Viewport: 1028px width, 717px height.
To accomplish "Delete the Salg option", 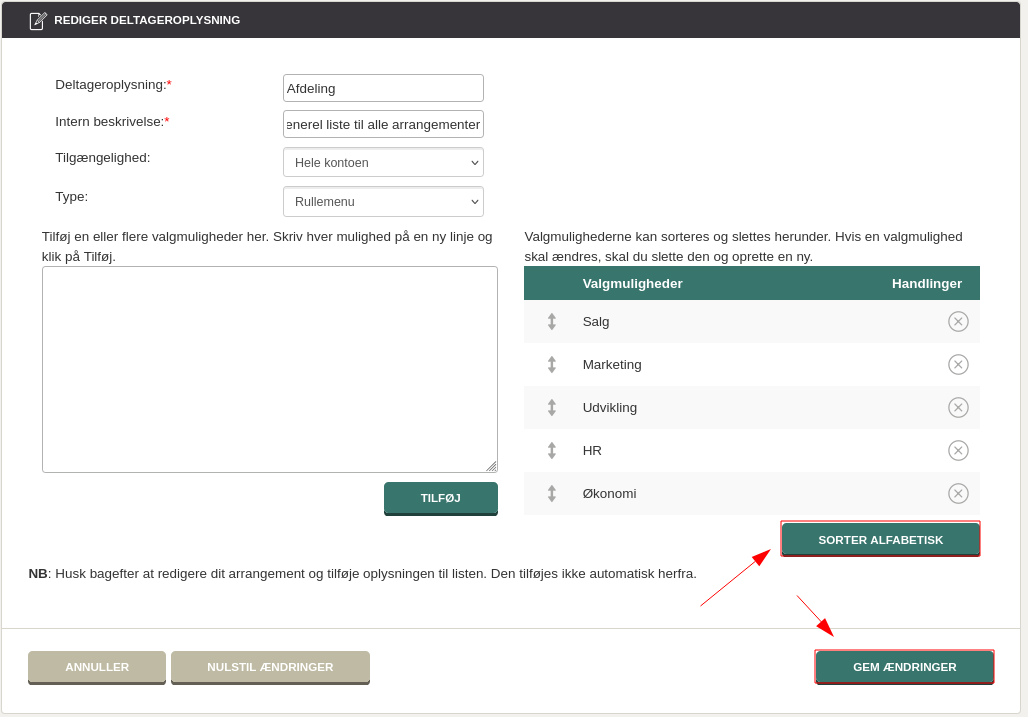I will tap(958, 322).
